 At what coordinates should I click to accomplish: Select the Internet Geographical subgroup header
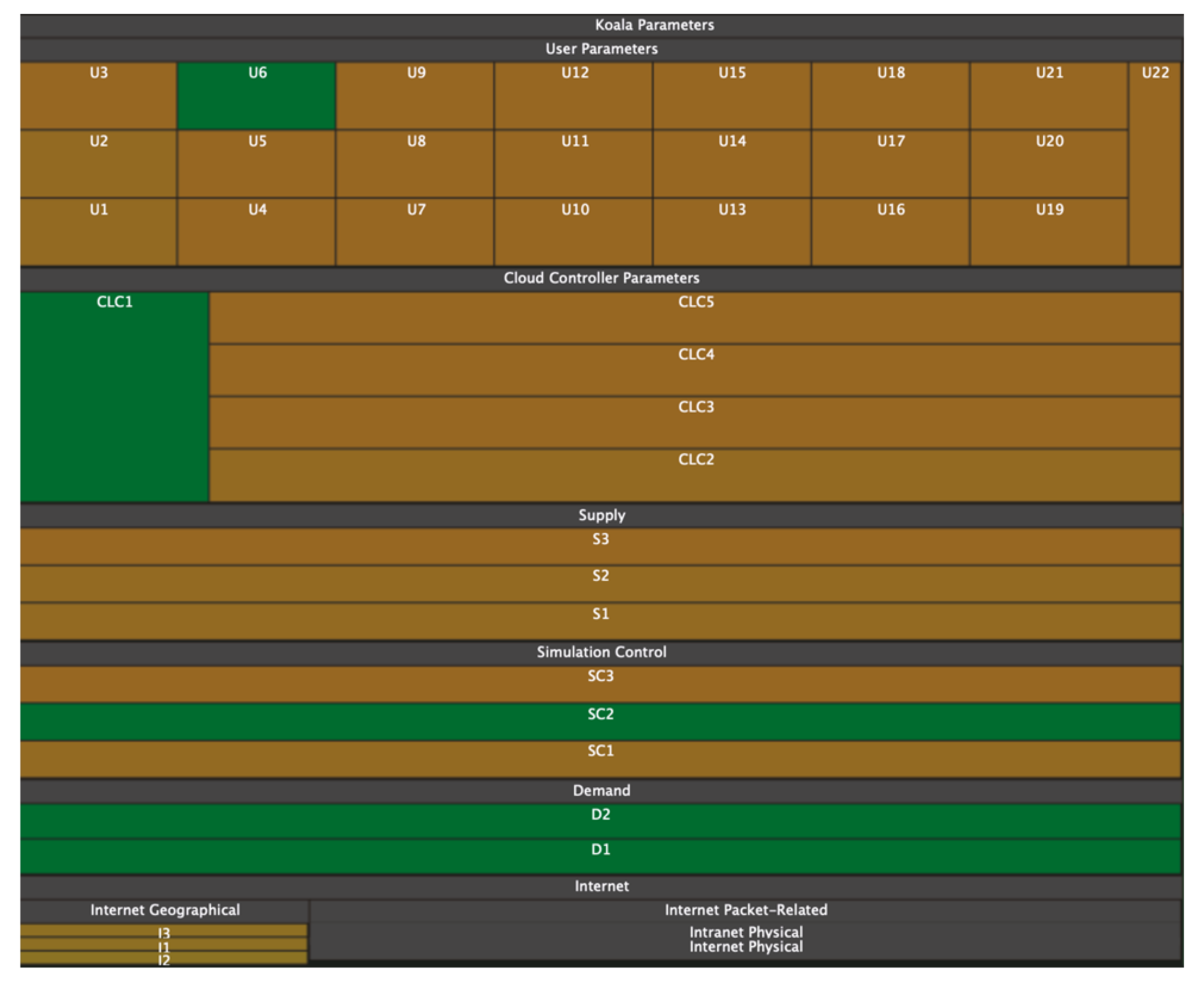pos(165,910)
